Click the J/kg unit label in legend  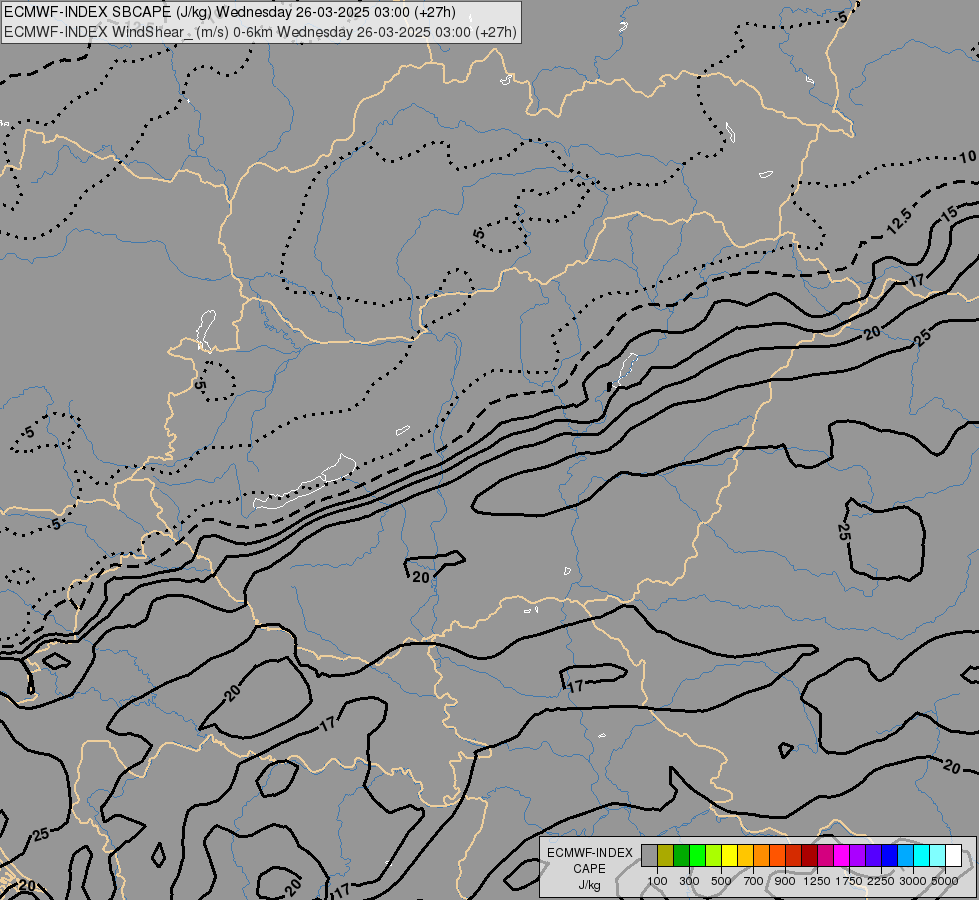point(589,885)
